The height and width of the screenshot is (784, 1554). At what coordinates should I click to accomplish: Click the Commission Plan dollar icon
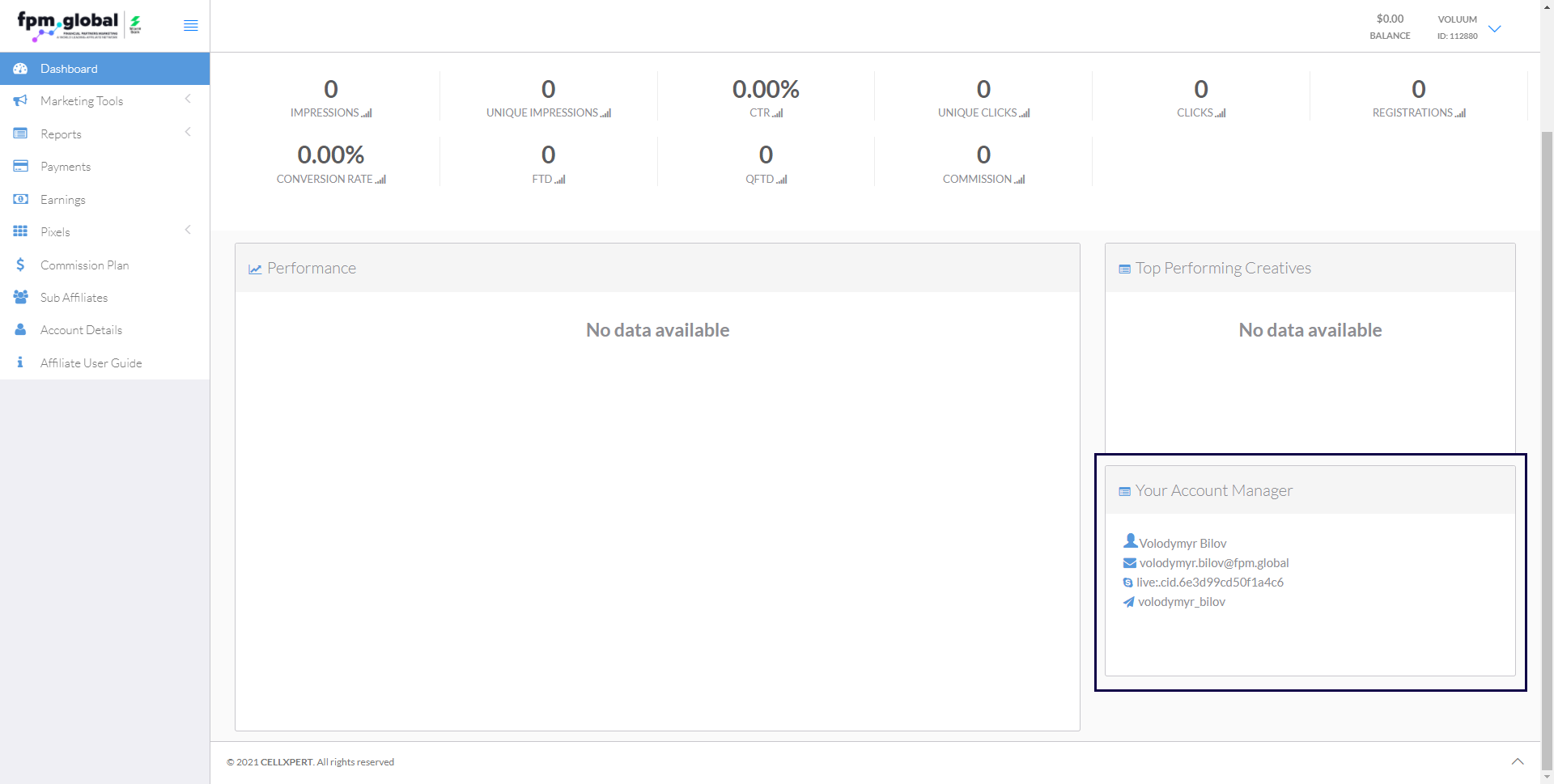(20, 265)
